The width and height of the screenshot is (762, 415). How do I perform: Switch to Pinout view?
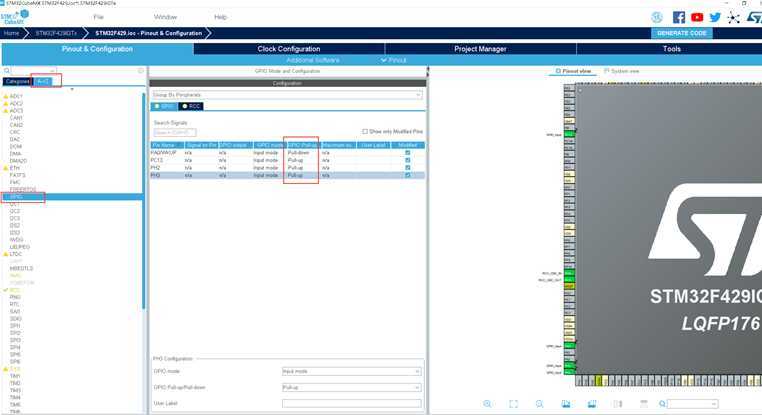click(x=573, y=71)
